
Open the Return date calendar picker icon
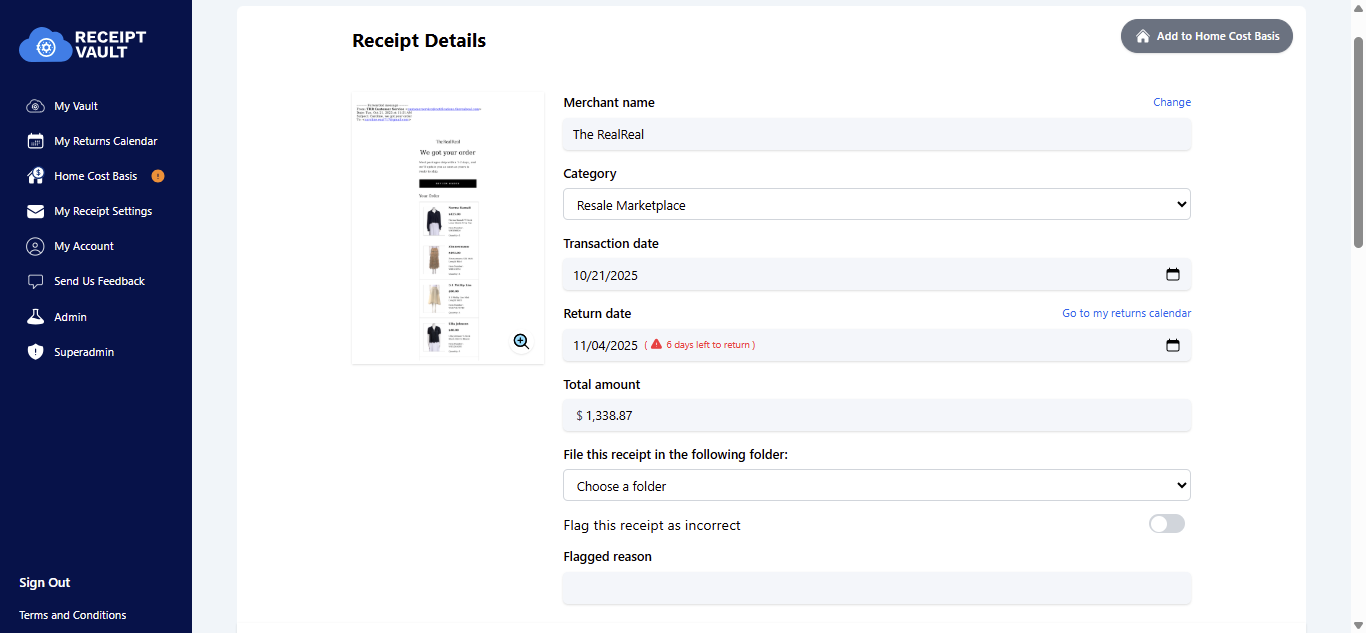click(x=1173, y=345)
